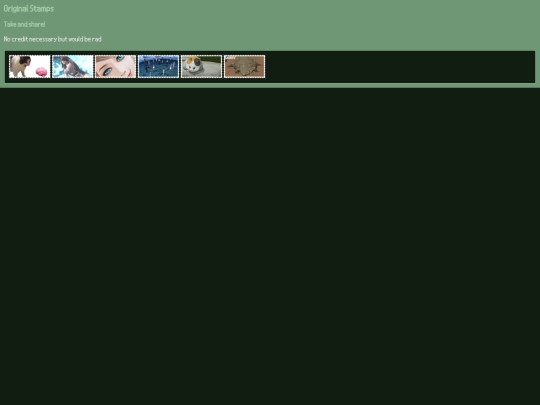Open the pug and pink brain stamp

[x=30, y=66]
